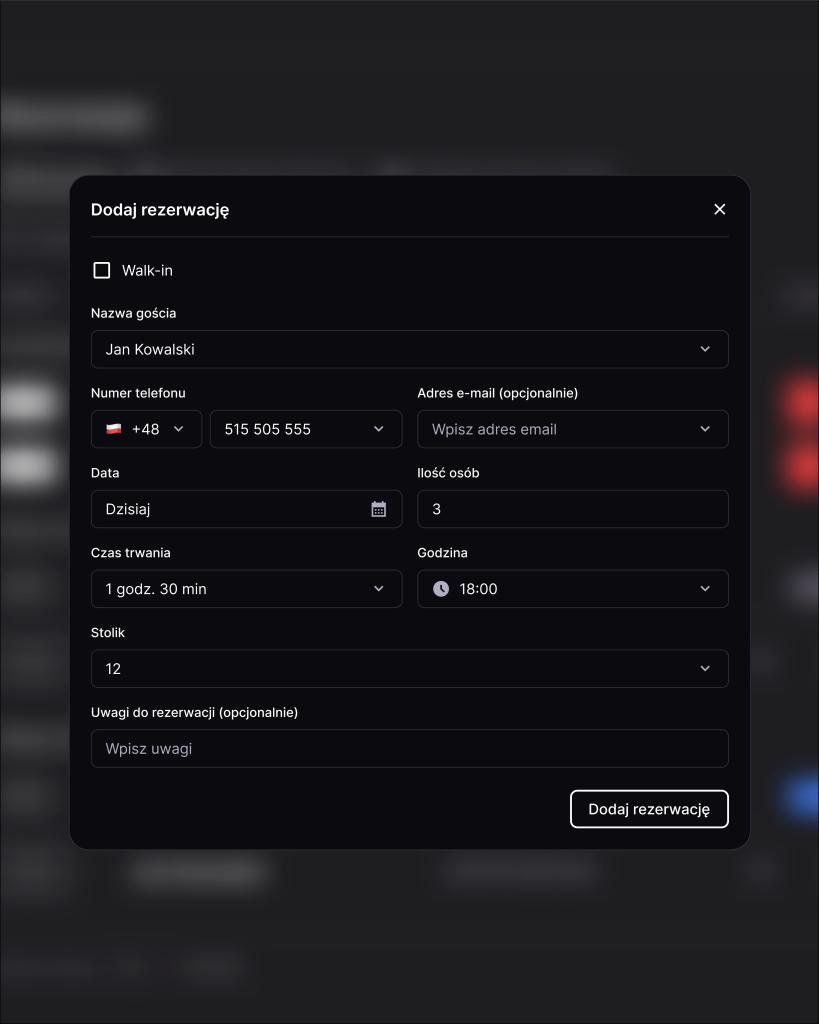Image resolution: width=819 pixels, height=1024 pixels.
Task: Select the 18:00 time value
Action: [478, 589]
